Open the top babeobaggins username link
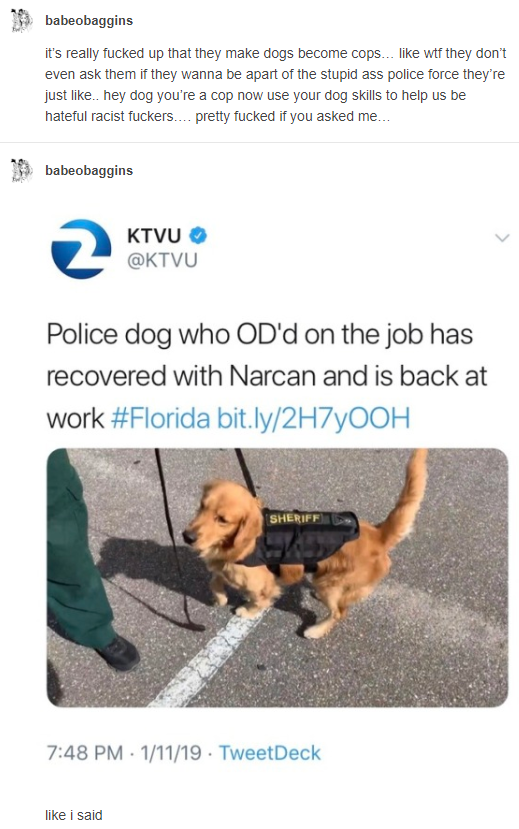519x829 pixels. 89,21
